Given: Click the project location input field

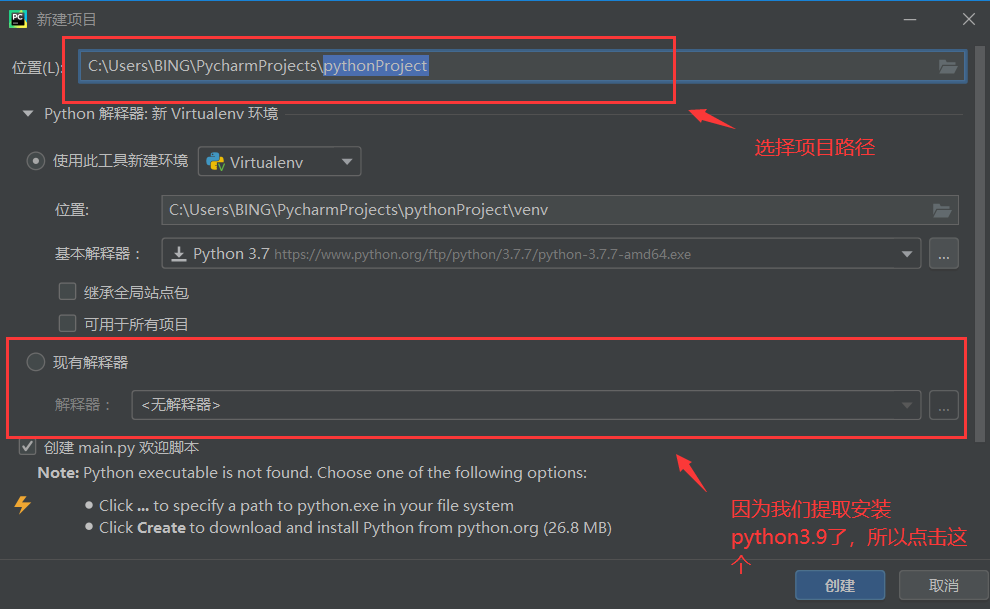Looking at the screenshot, I should click(400, 65).
